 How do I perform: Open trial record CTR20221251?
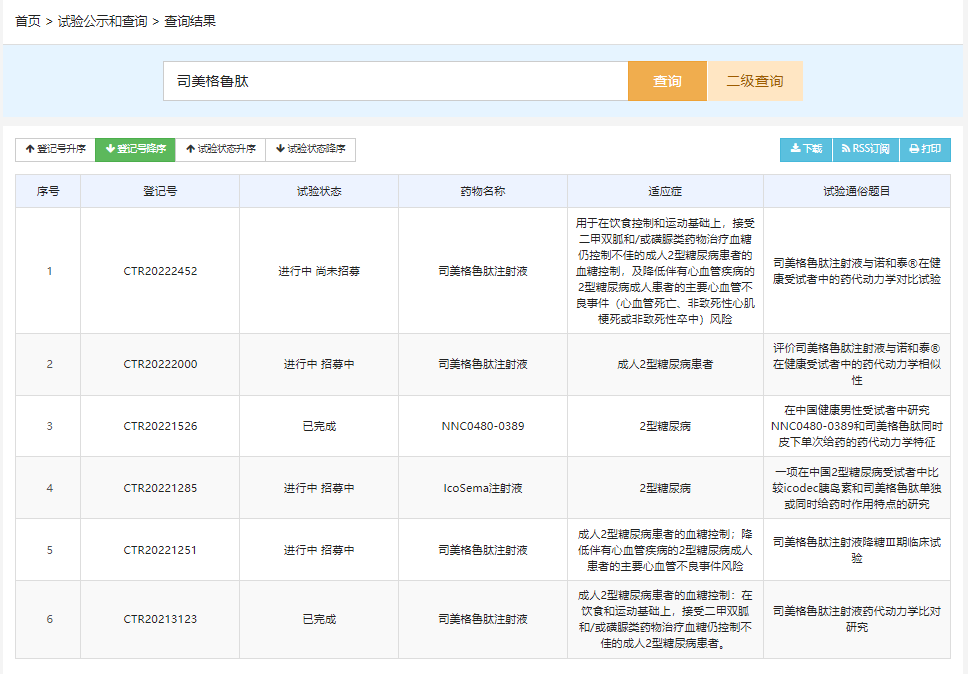pos(160,550)
